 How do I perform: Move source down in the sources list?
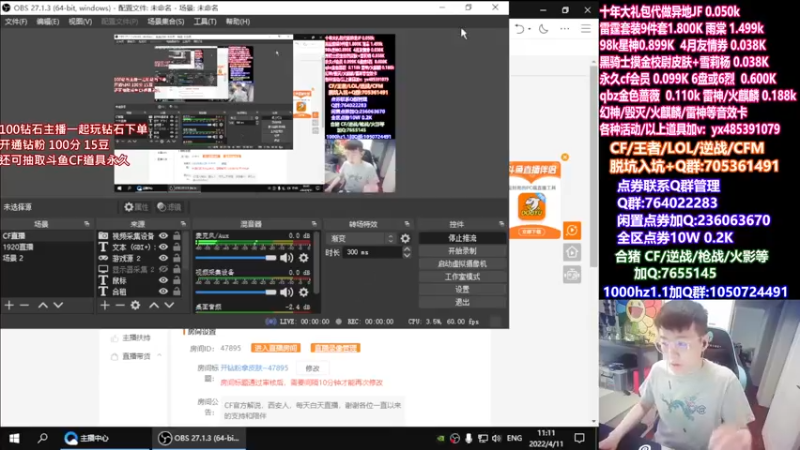point(169,305)
